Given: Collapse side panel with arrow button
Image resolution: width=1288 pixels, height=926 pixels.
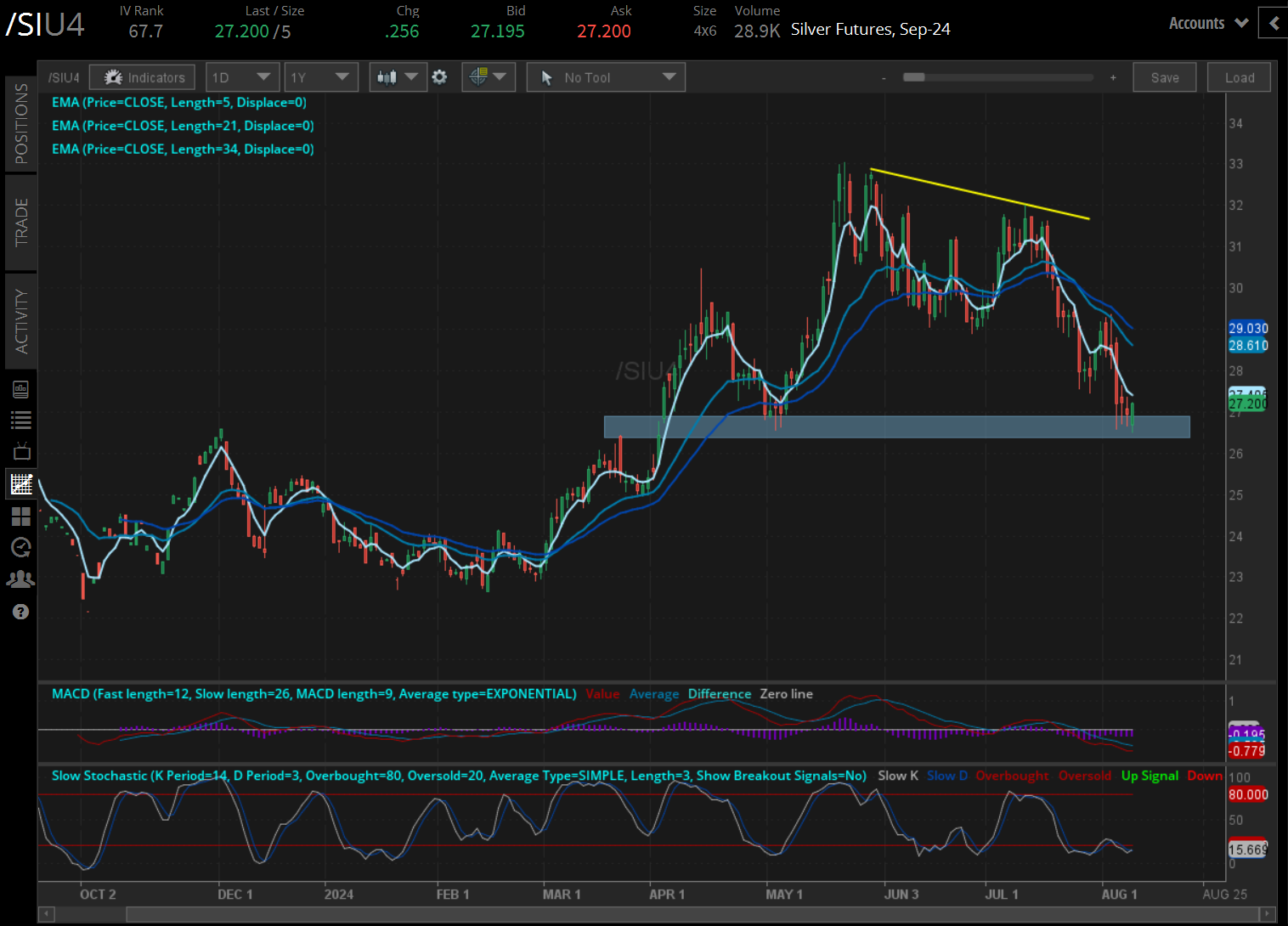Looking at the screenshot, I should click(1273, 23).
